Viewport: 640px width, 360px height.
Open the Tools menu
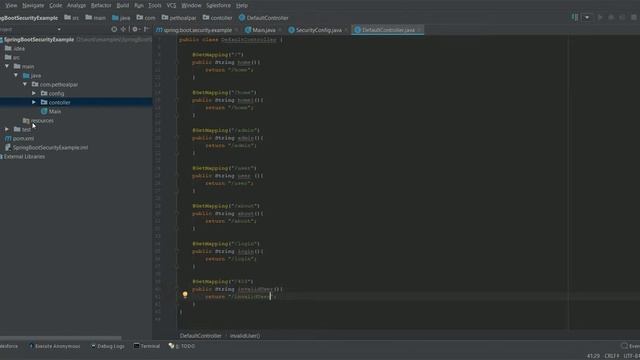pos(155,5)
